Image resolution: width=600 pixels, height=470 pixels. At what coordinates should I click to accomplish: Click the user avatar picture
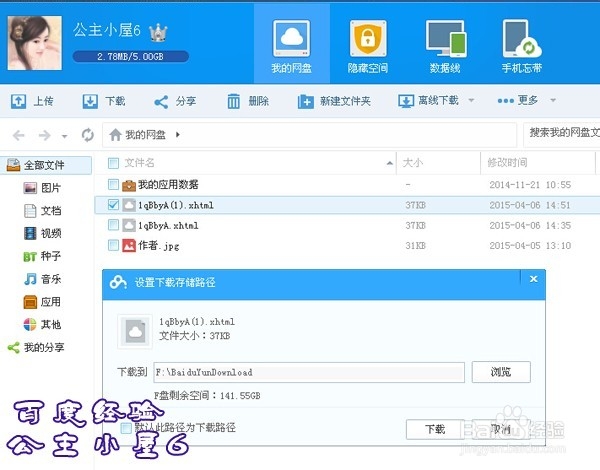tap(34, 43)
